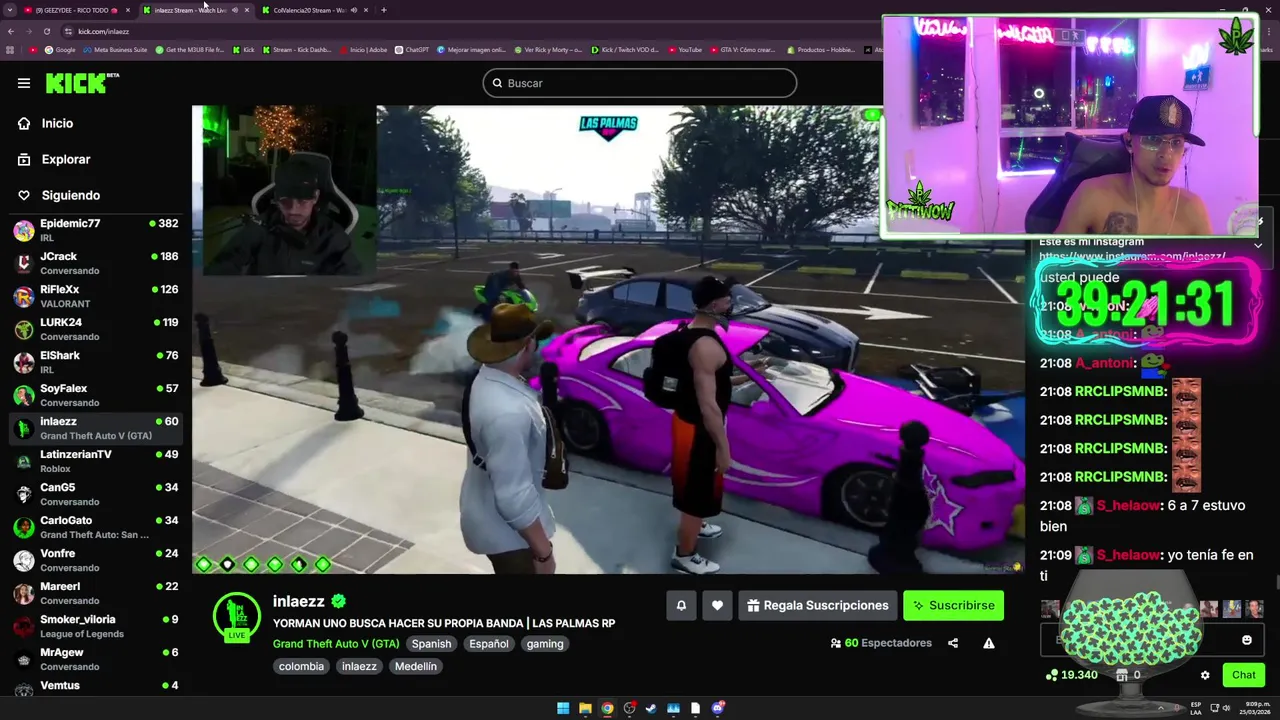Viewport: 1280px width, 720px height.
Task: Select the Medellín tag
Action: 416,666
